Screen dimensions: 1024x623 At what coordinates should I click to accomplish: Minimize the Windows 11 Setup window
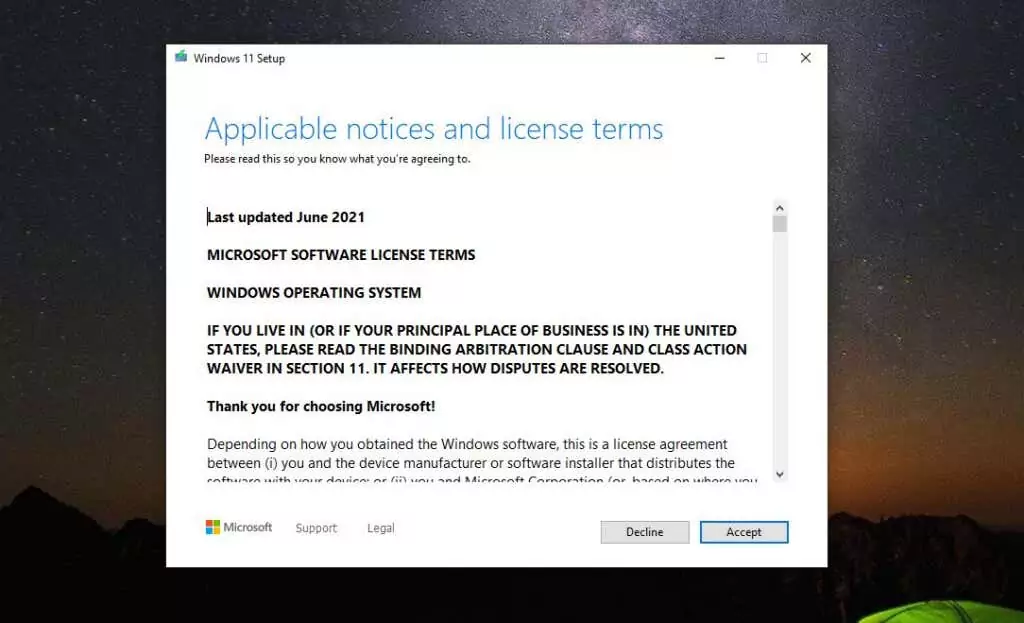(x=720, y=58)
